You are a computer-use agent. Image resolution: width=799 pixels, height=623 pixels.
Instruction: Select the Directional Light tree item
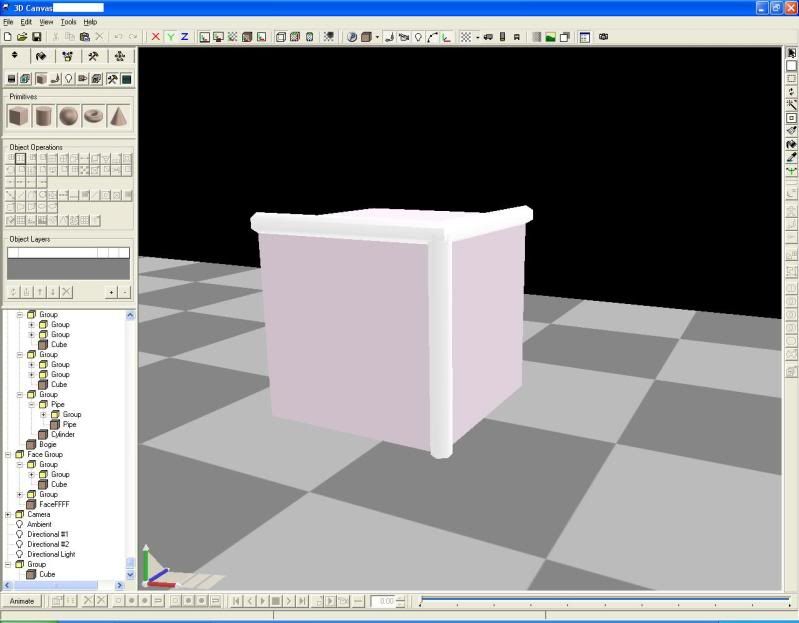click(x=50, y=554)
